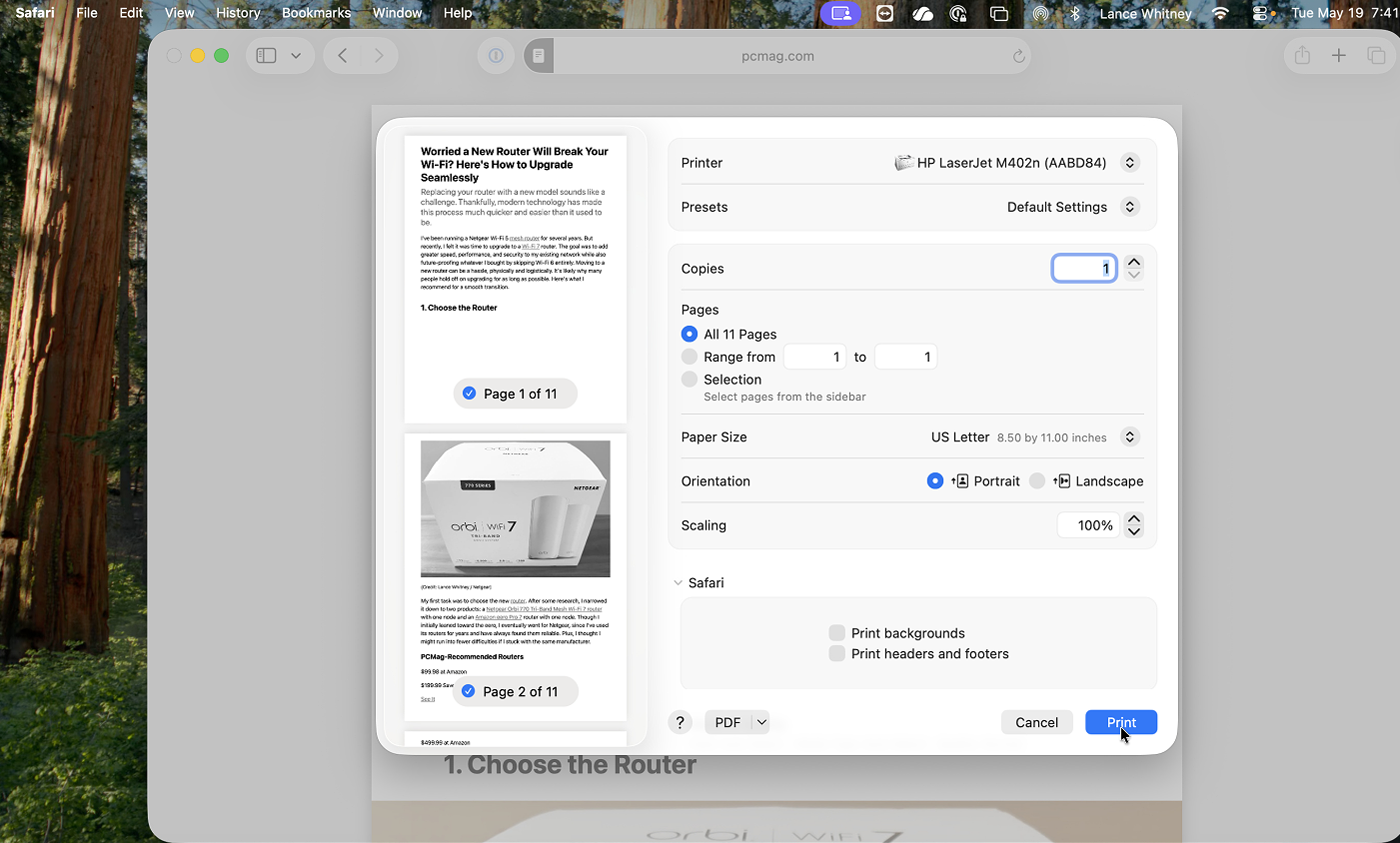Open a new tab with plus icon
Viewport: 1400px width, 843px height.
tap(1339, 56)
